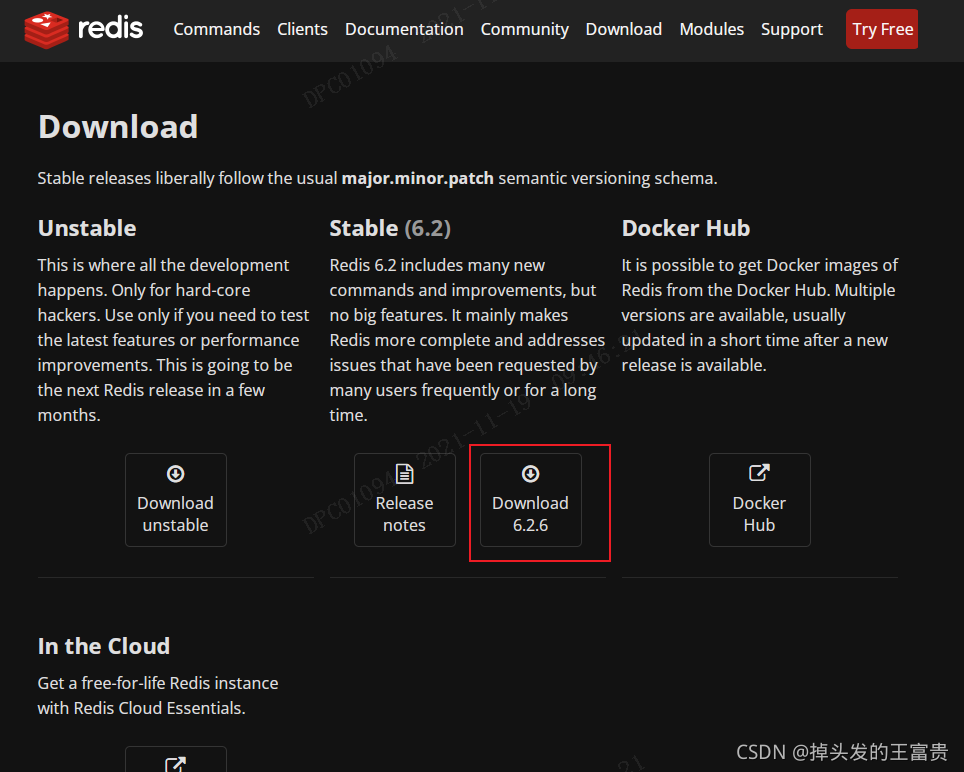Click the bold 'major.minor.patch' text
The width and height of the screenshot is (964, 772).
(x=417, y=178)
